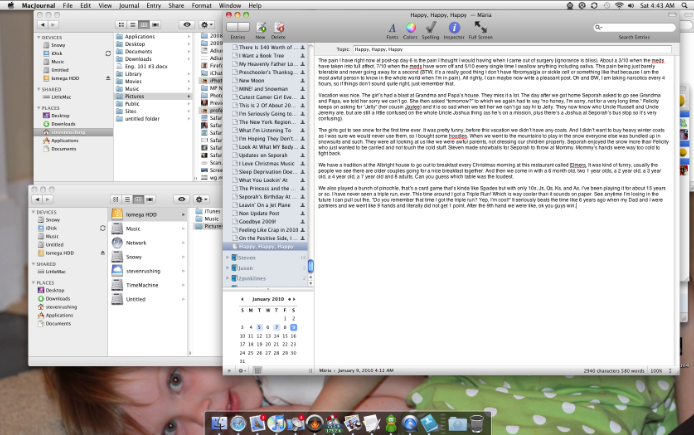This screenshot has width=694, height=435.
Task: Switch top Finder window to icon view
Action: click(x=121, y=25)
